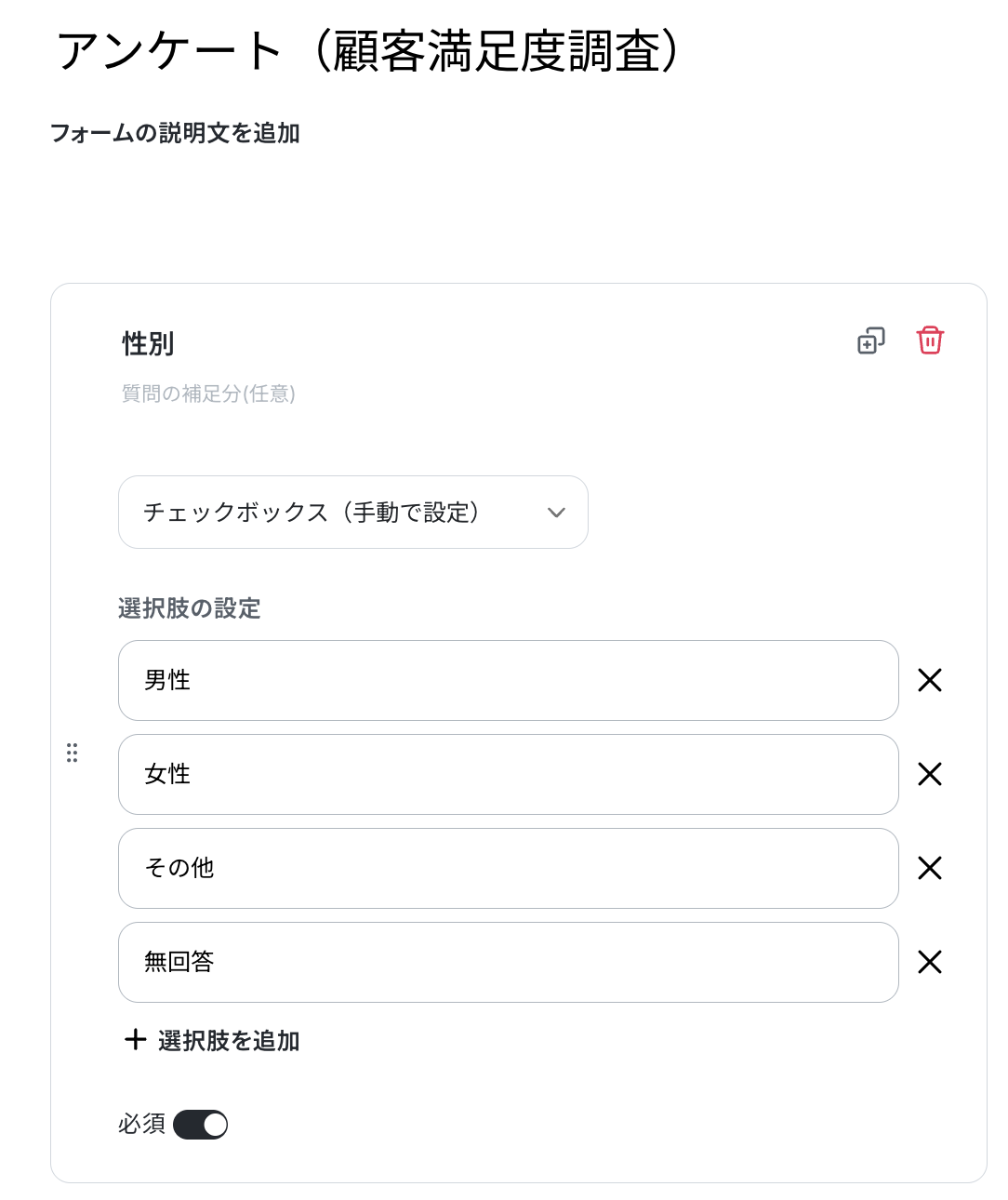Remove the その他 option with its X

[x=930, y=868]
